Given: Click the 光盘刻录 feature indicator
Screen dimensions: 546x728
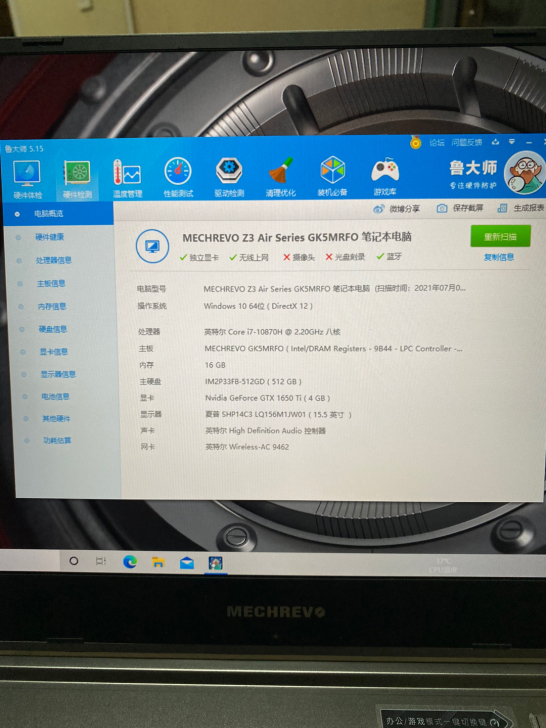Looking at the screenshot, I should [345, 257].
